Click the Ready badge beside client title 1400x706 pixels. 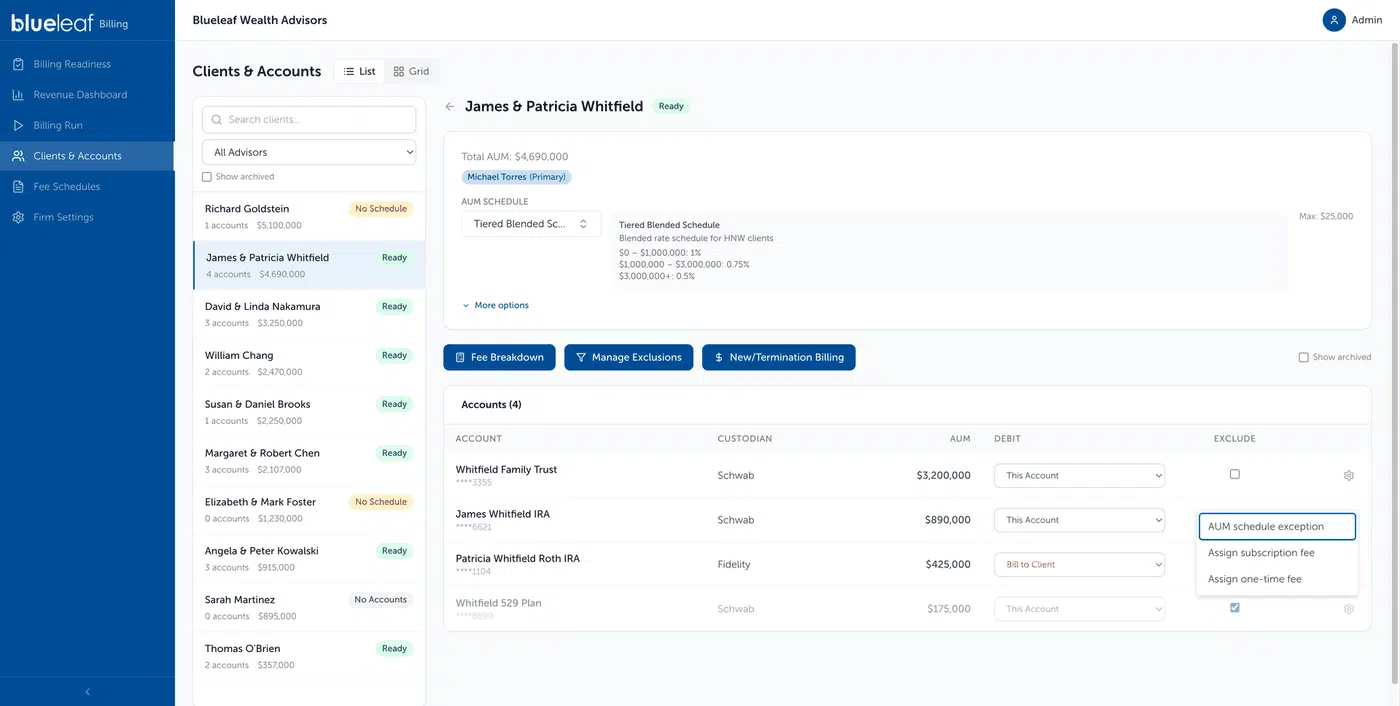(x=671, y=106)
